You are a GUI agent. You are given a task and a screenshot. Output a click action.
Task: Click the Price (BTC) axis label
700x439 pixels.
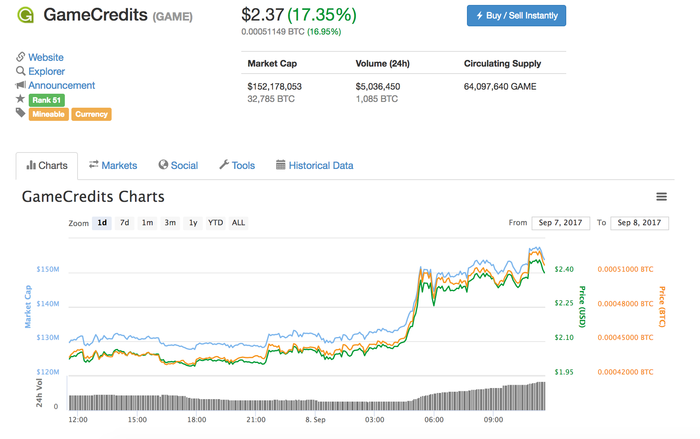pyautogui.click(x=662, y=307)
